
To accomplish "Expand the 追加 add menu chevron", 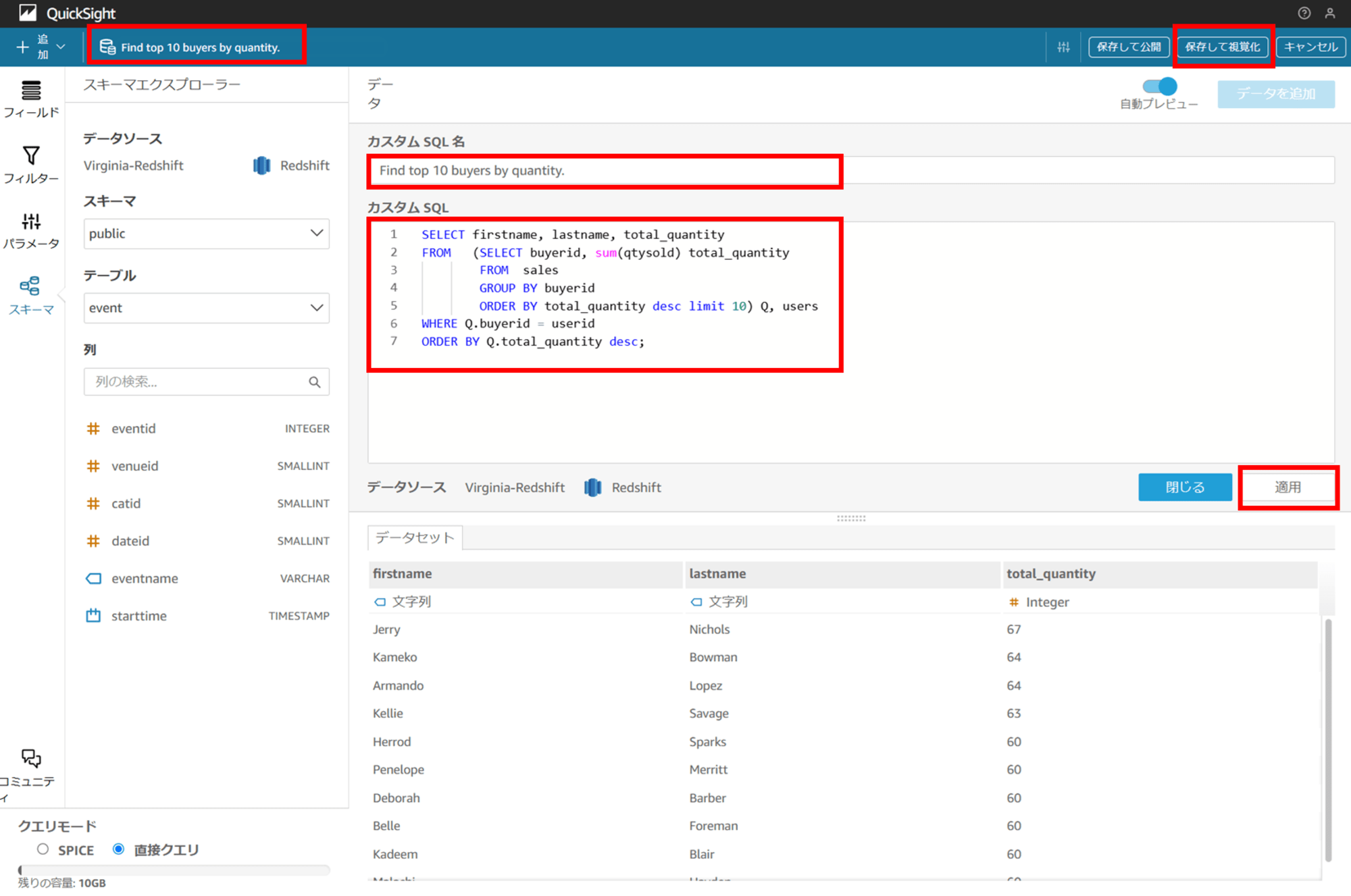I will coord(61,47).
